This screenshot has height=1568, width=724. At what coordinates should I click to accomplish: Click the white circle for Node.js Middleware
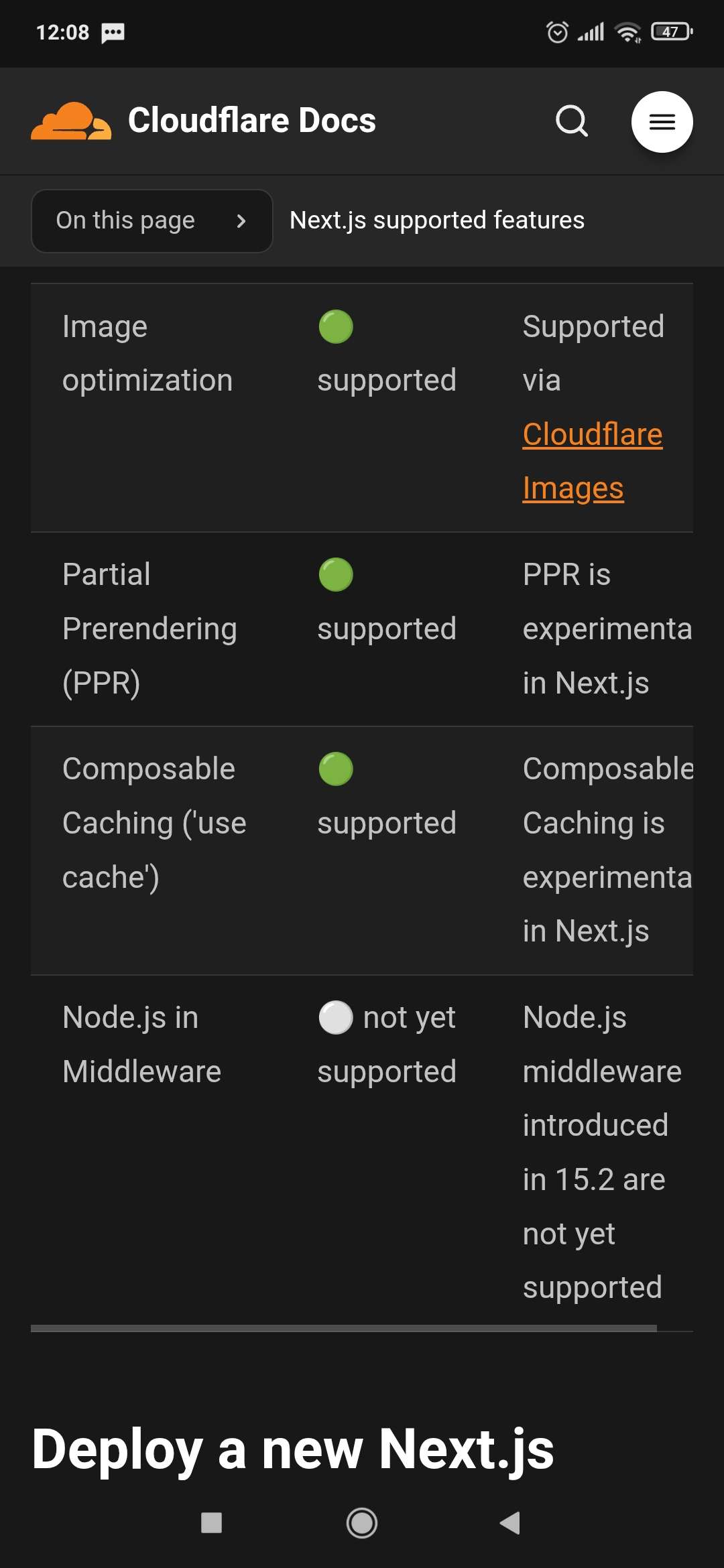[336, 1018]
